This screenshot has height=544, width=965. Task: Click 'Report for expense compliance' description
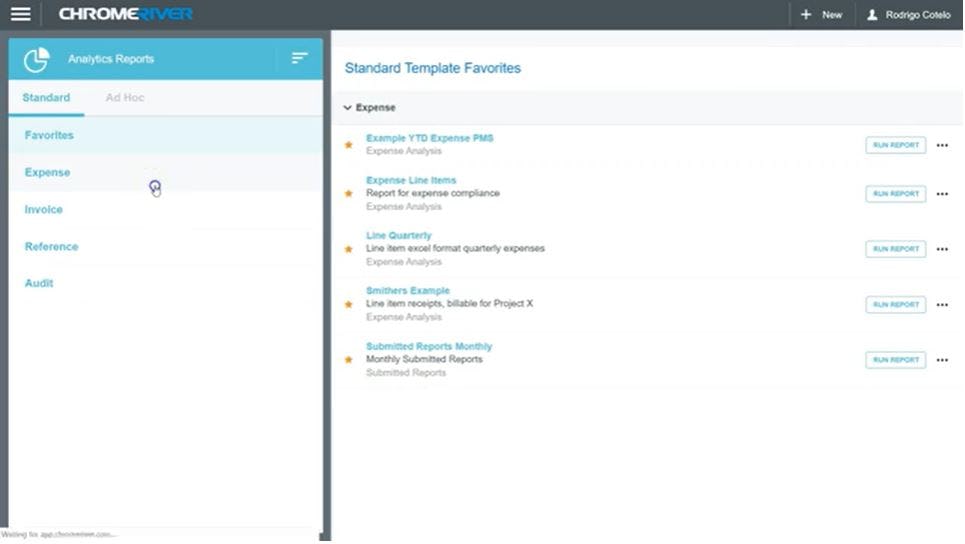(x=433, y=193)
